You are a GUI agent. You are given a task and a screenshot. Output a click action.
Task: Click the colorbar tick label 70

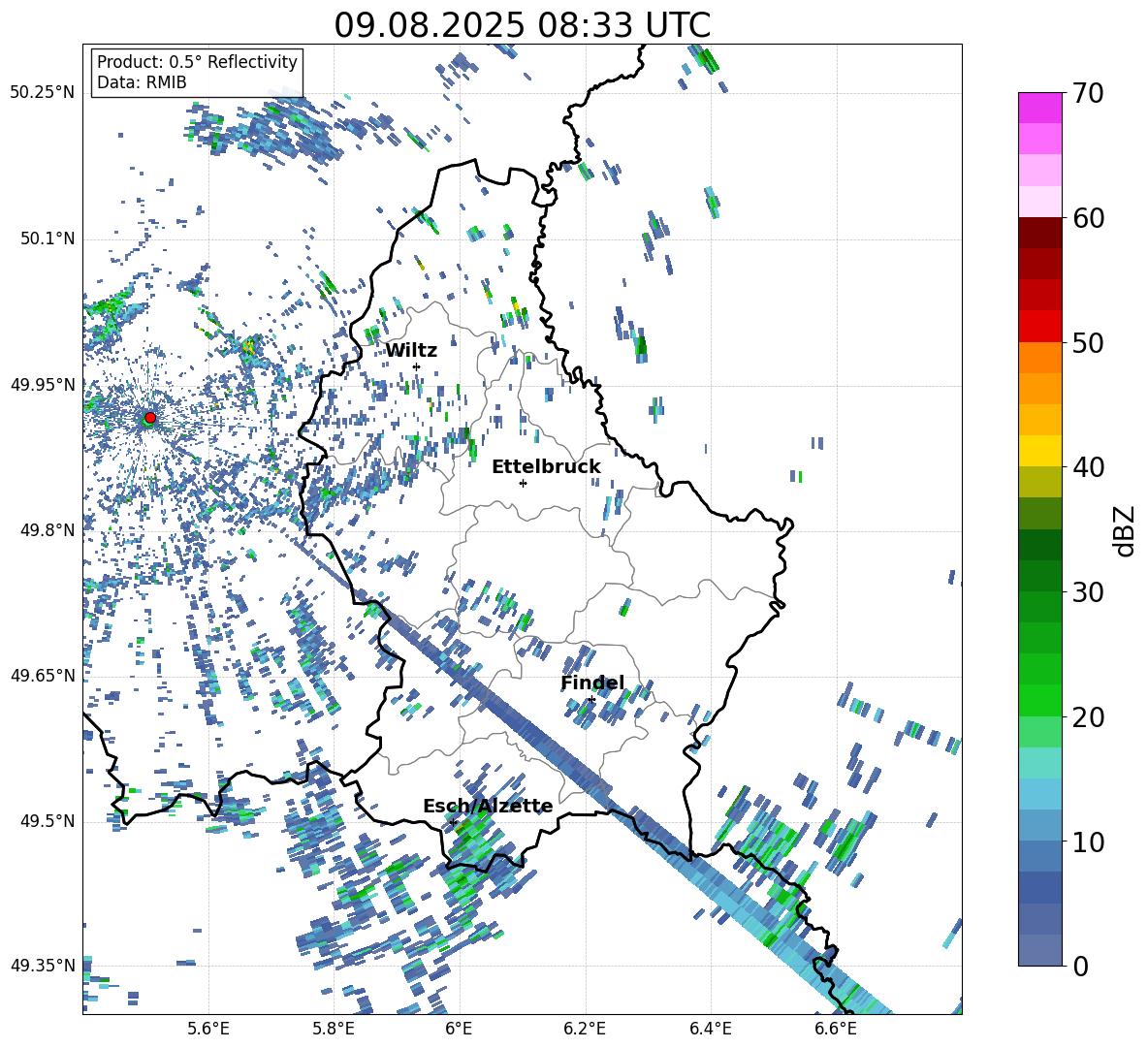point(1089,93)
